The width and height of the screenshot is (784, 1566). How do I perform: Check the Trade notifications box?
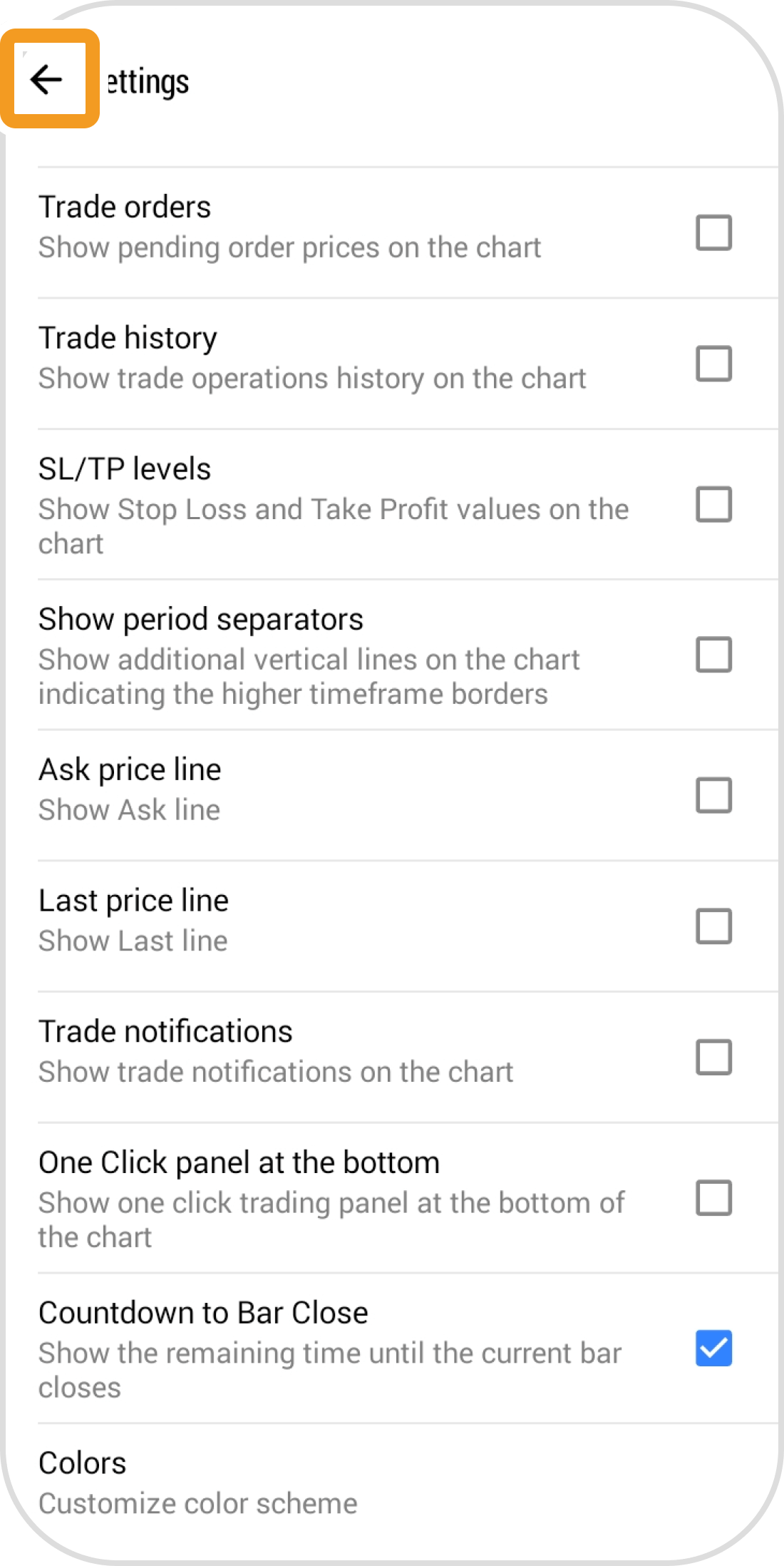pyautogui.click(x=713, y=1057)
